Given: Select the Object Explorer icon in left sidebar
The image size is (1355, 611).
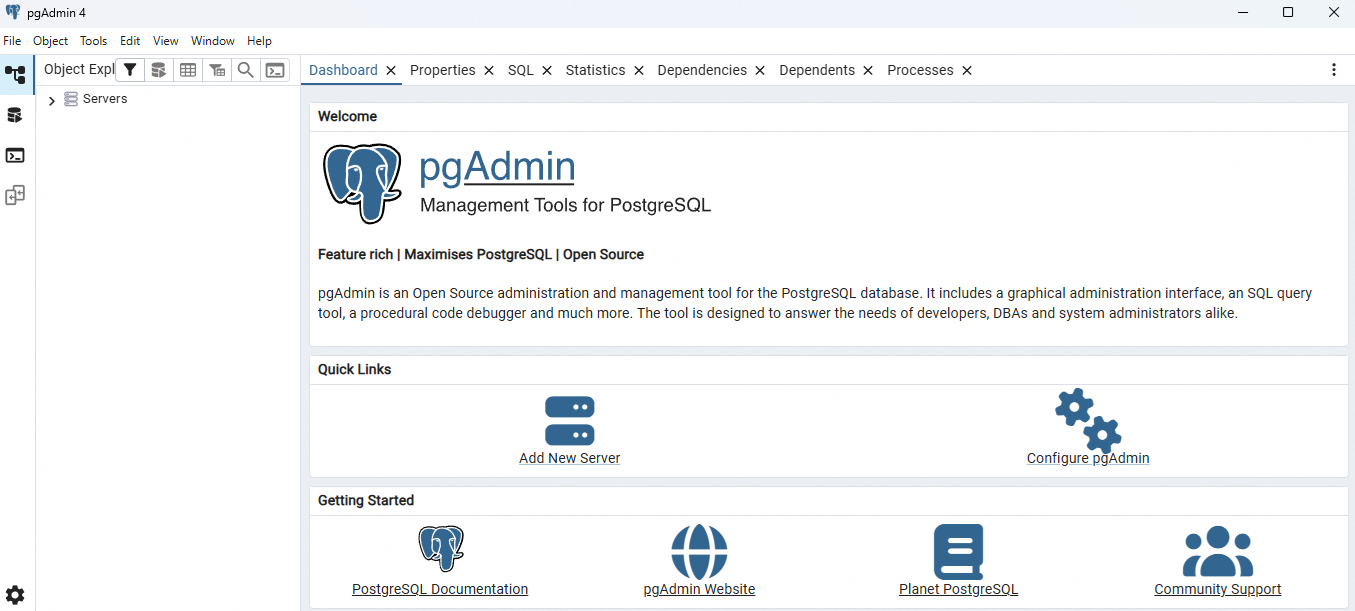Looking at the screenshot, I should tap(15, 74).
